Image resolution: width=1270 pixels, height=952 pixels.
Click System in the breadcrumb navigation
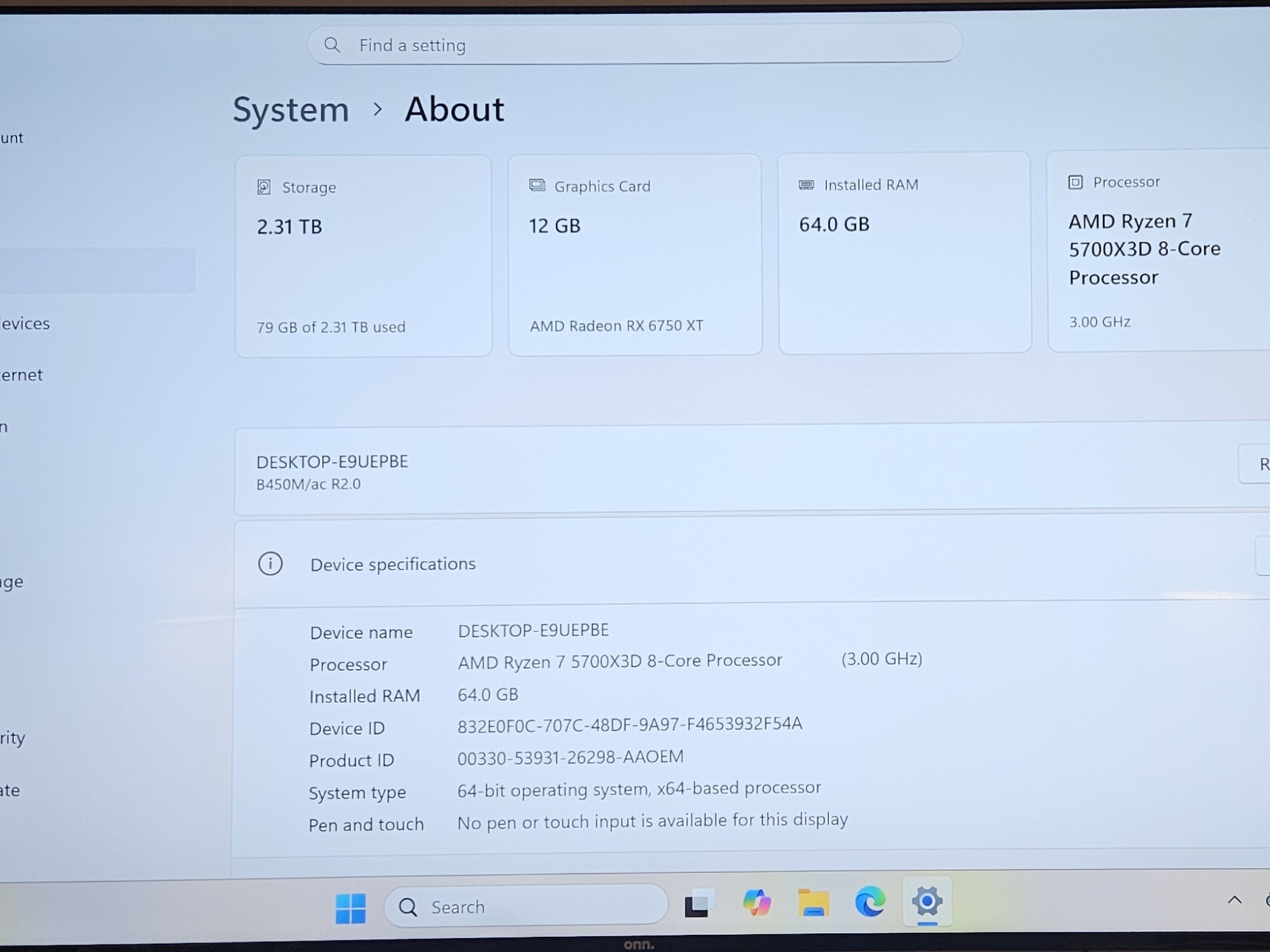[x=290, y=109]
